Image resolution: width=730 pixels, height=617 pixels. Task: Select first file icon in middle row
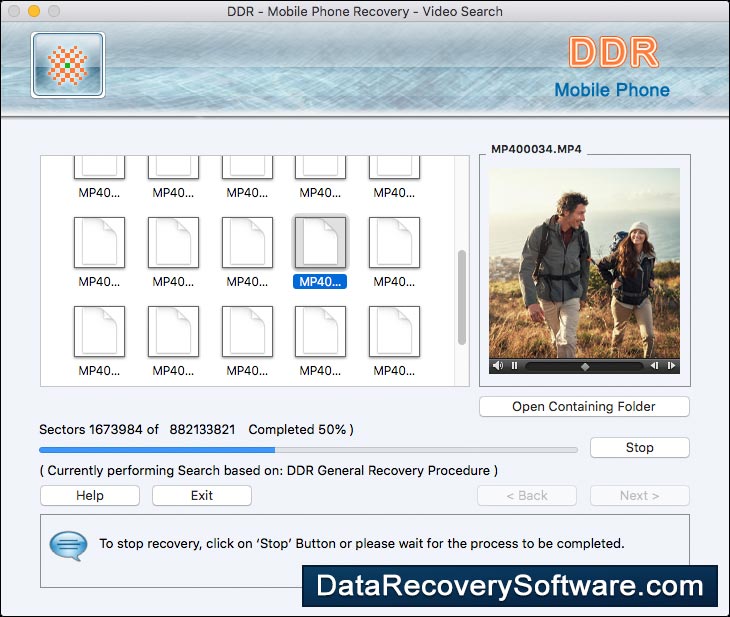click(99, 243)
